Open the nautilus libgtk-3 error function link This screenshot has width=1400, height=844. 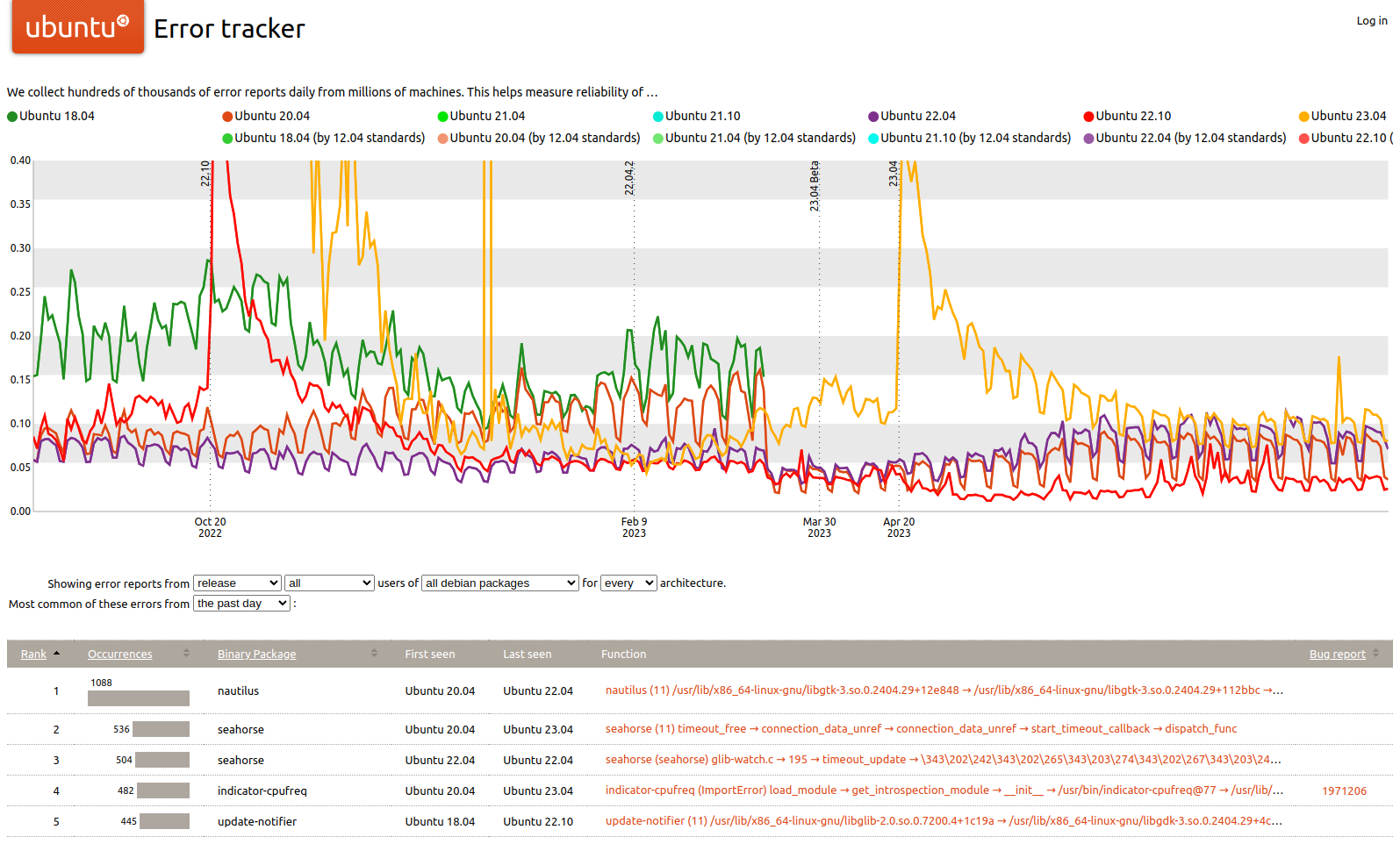pos(944,690)
